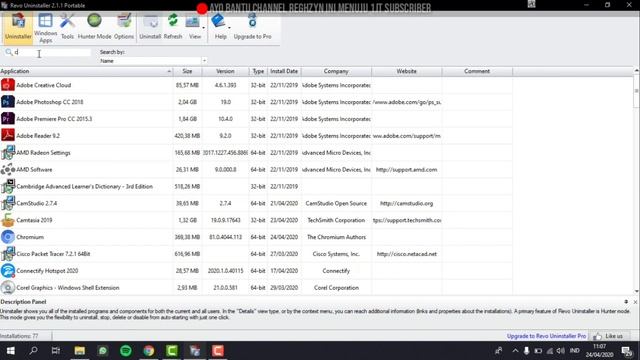
Task: Refresh the installed programs list
Action: point(173,27)
